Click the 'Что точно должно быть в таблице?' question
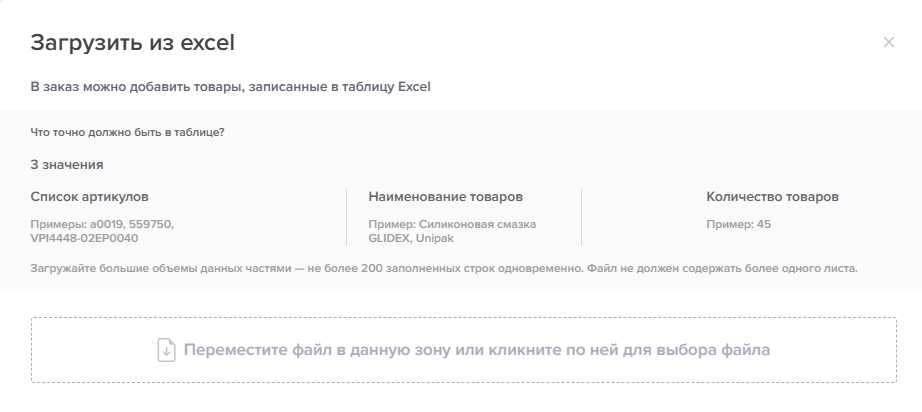Viewport: 922px width, 412px height. 128,132
